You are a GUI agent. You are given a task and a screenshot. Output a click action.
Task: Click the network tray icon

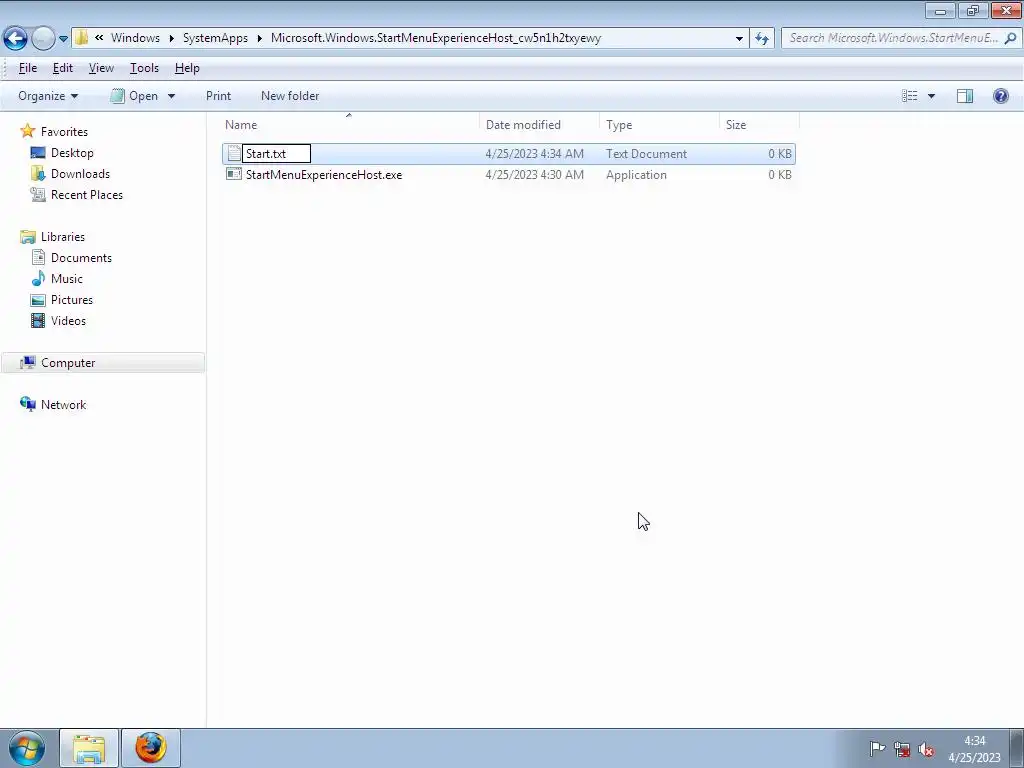pos(902,750)
